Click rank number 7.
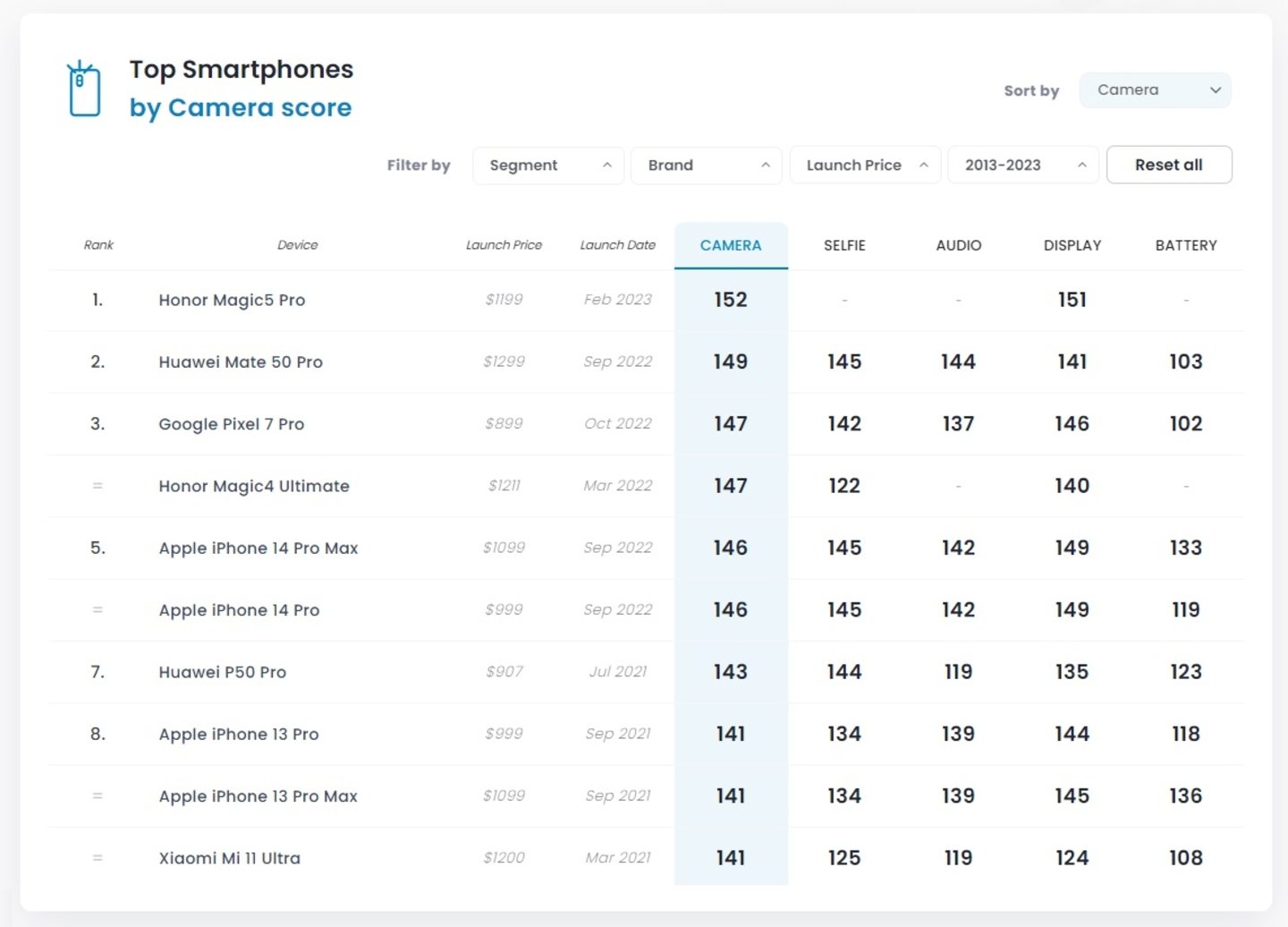 click(x=97, y=672)
